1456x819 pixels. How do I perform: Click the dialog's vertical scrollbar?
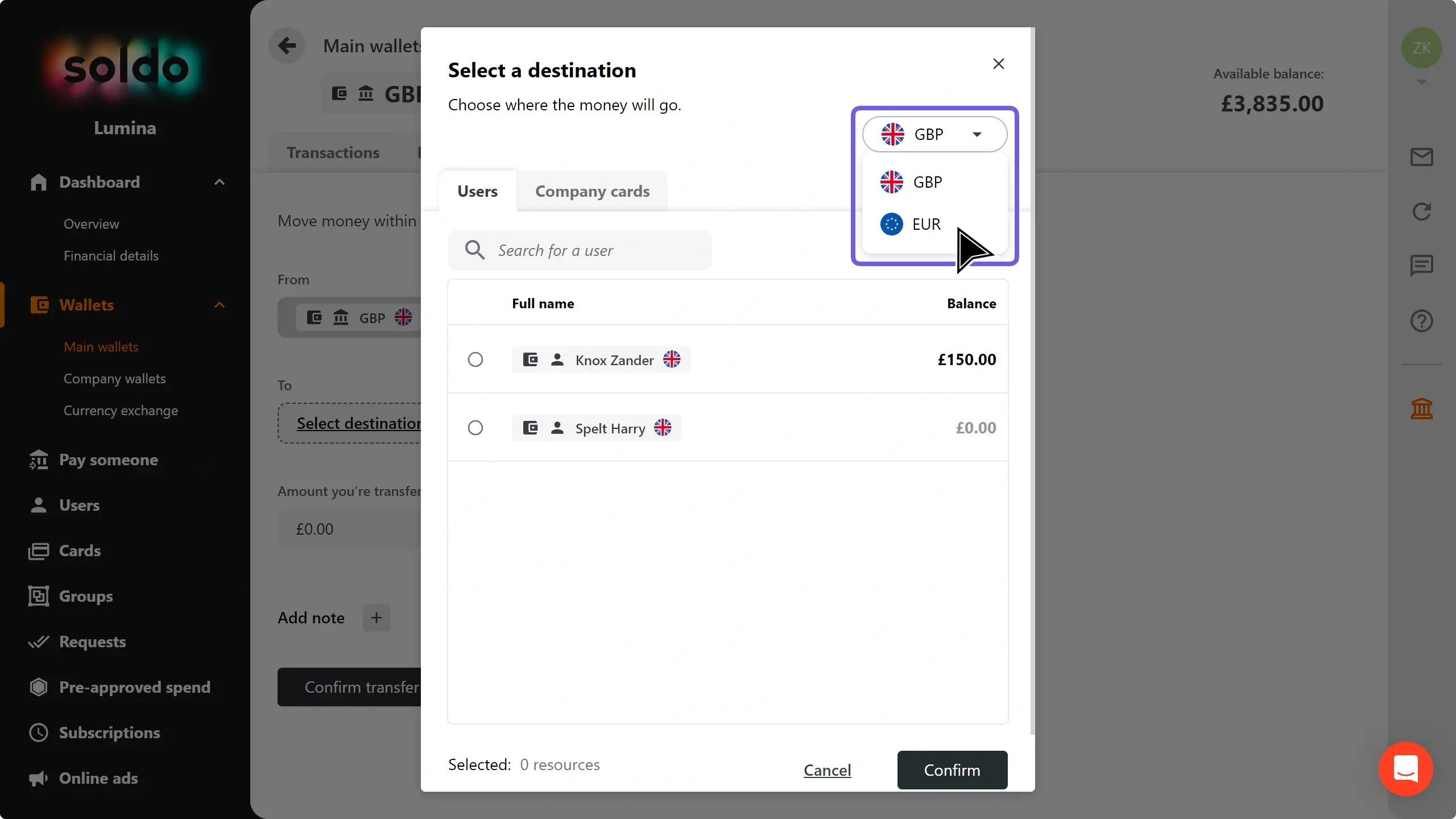[x=1033, y=381]
